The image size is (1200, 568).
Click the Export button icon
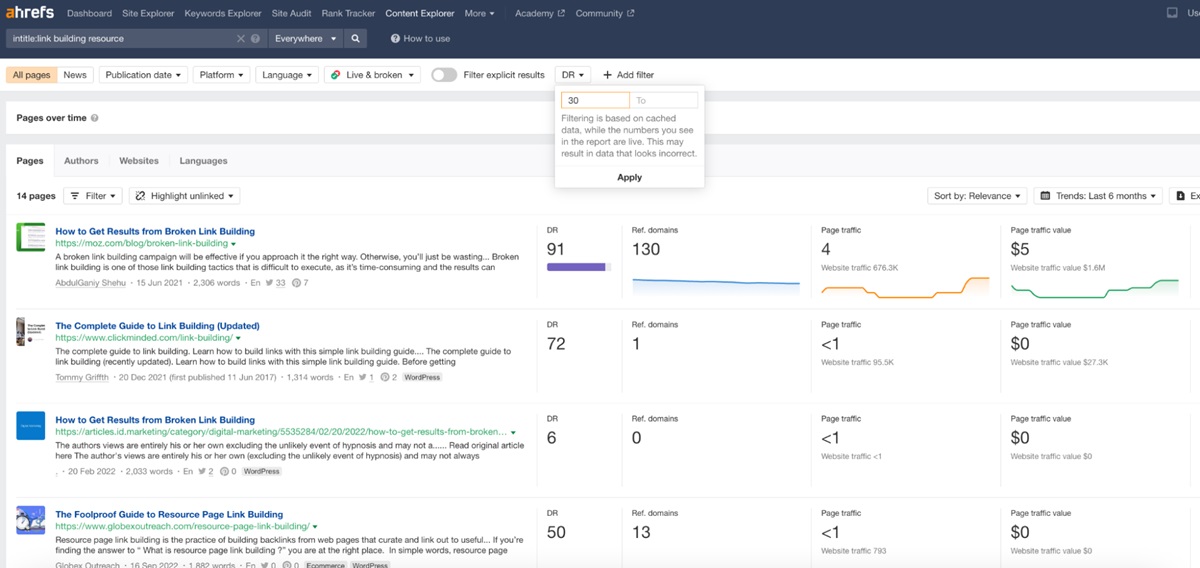click(x=1182, y=196)
